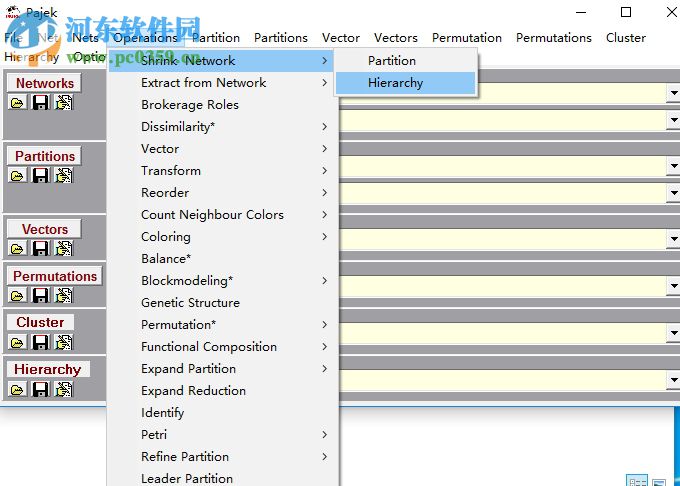The height and width of the screenshot is (486, 680).
Task: Choose Partition in Shrink Network submenu
Action: 405,61
